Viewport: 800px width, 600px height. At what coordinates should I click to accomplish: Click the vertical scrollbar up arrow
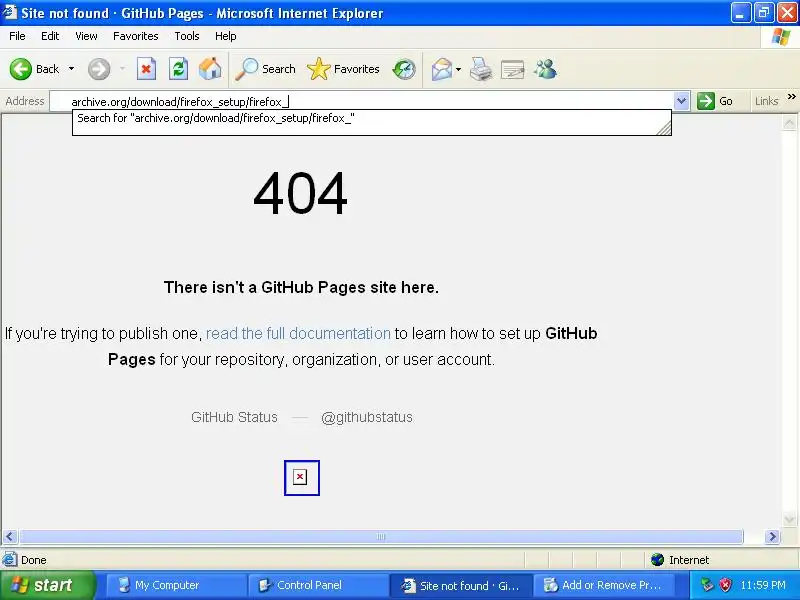(789, 122)
